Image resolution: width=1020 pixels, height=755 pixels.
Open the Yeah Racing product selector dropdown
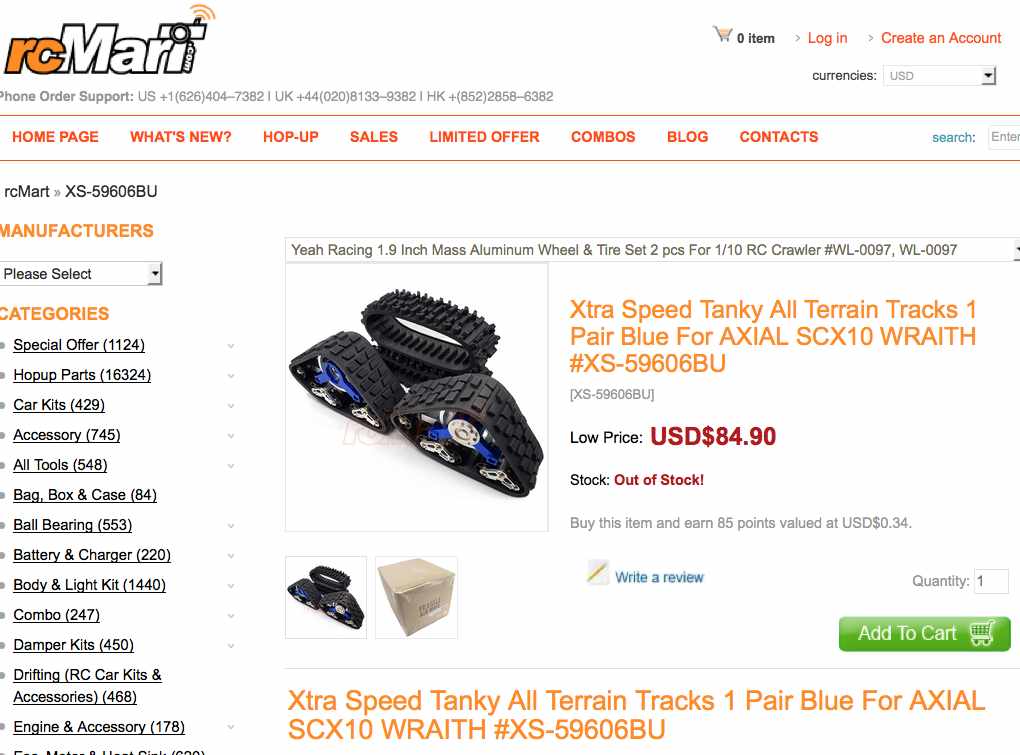[x=652, y=250]
